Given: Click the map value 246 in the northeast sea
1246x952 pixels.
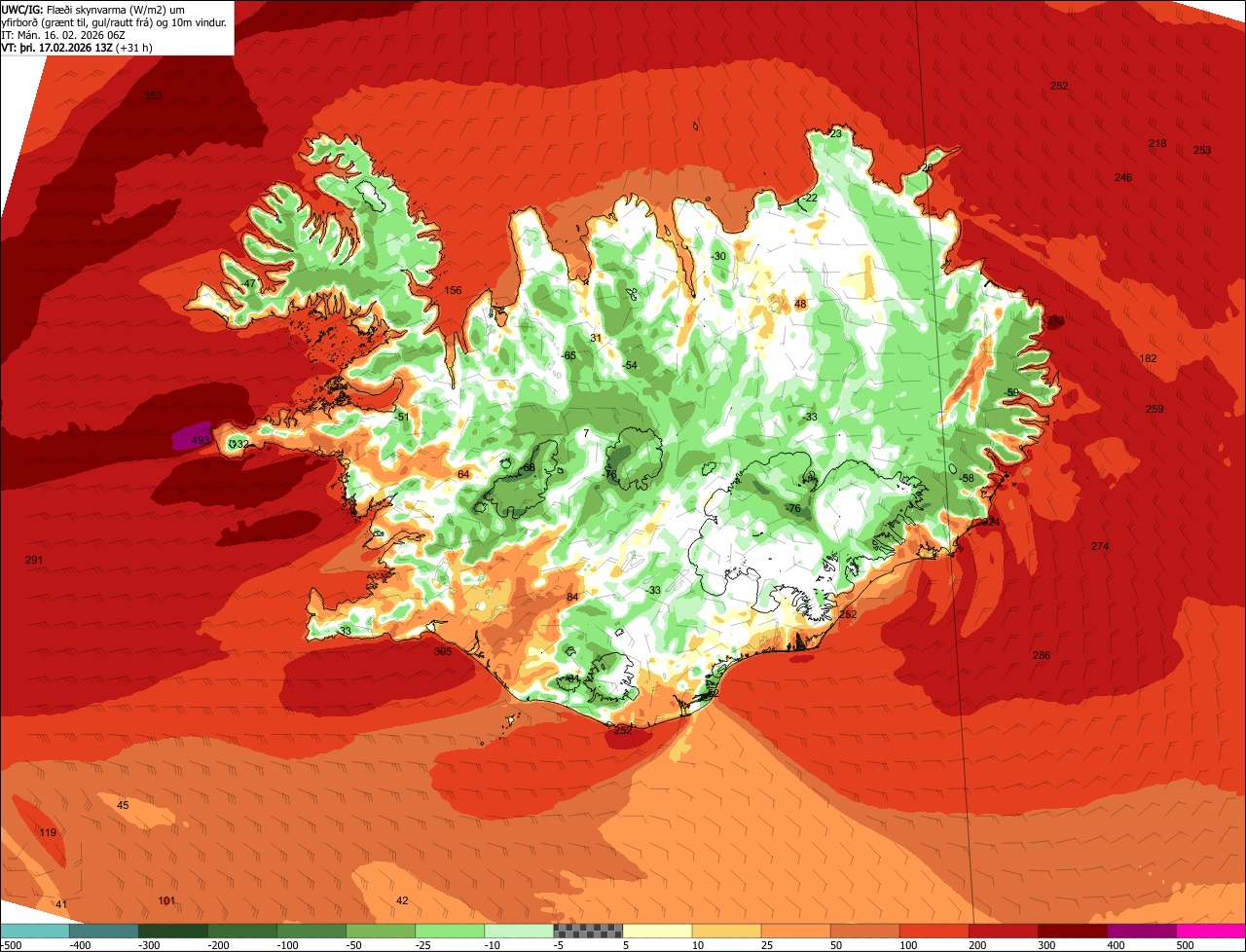Looking at the screenshot, I should (1123, 177).
